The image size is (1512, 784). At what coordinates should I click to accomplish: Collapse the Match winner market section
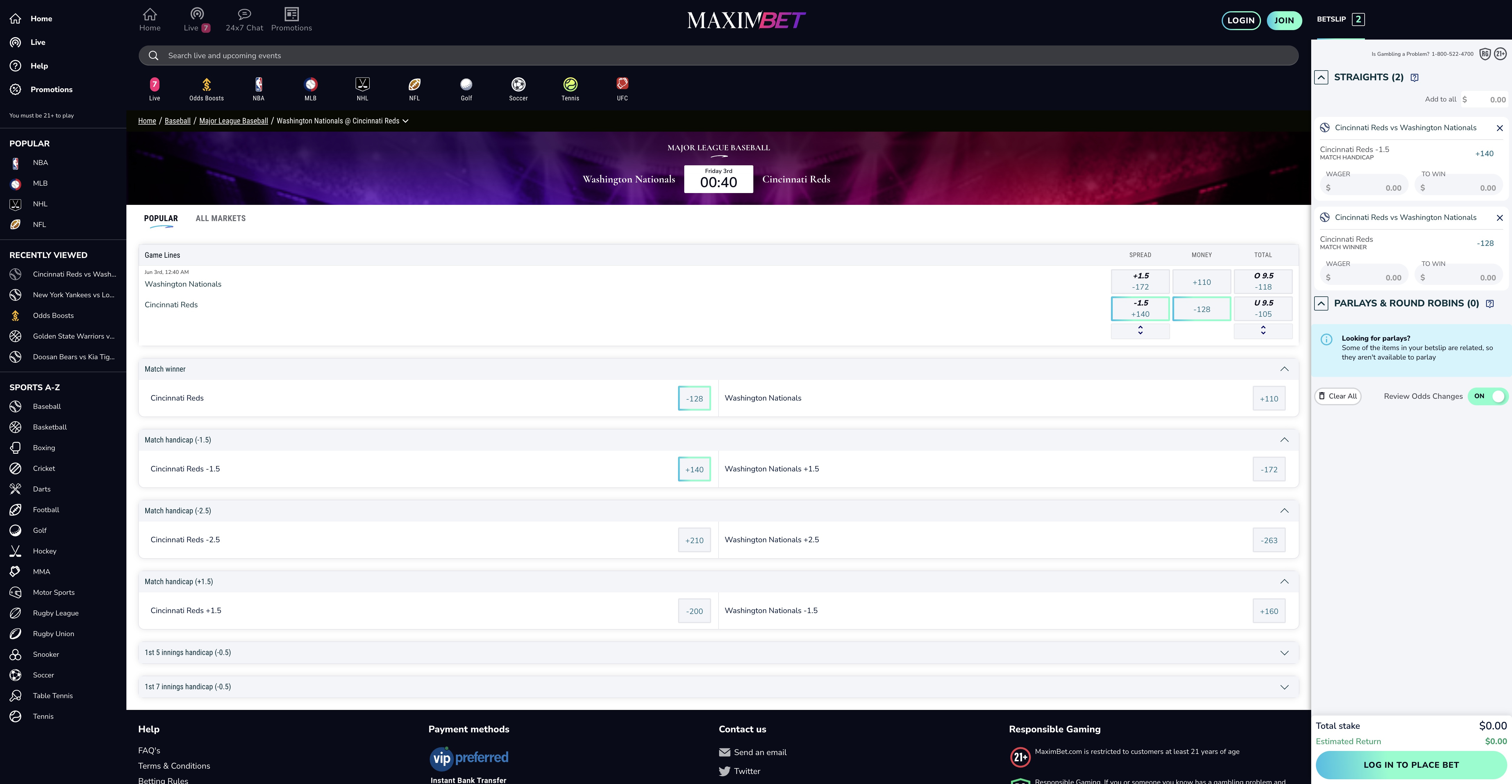[1284, 369]
